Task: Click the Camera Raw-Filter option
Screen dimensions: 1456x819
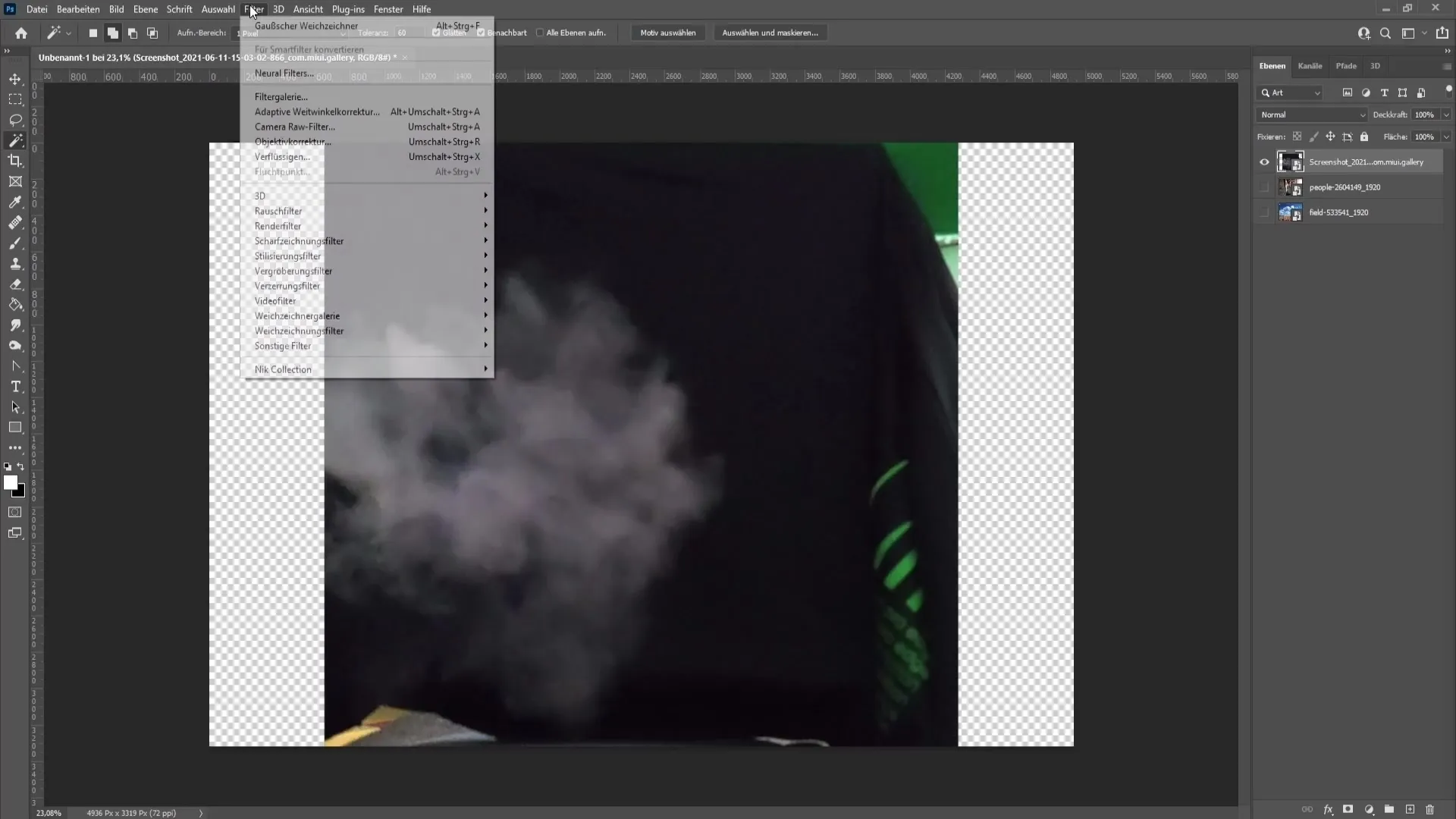Action: coord(294,126)
